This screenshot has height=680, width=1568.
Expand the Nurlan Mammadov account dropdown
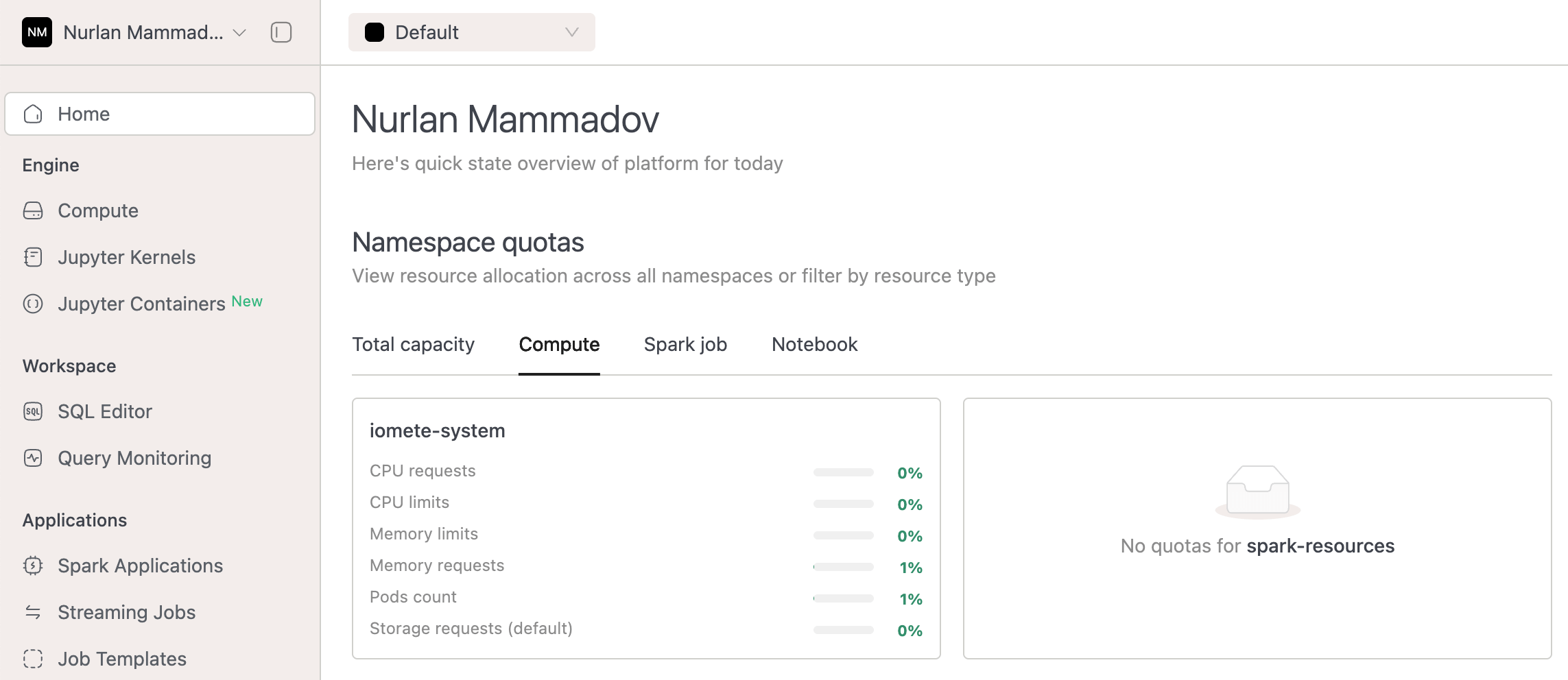click(239, 32)
